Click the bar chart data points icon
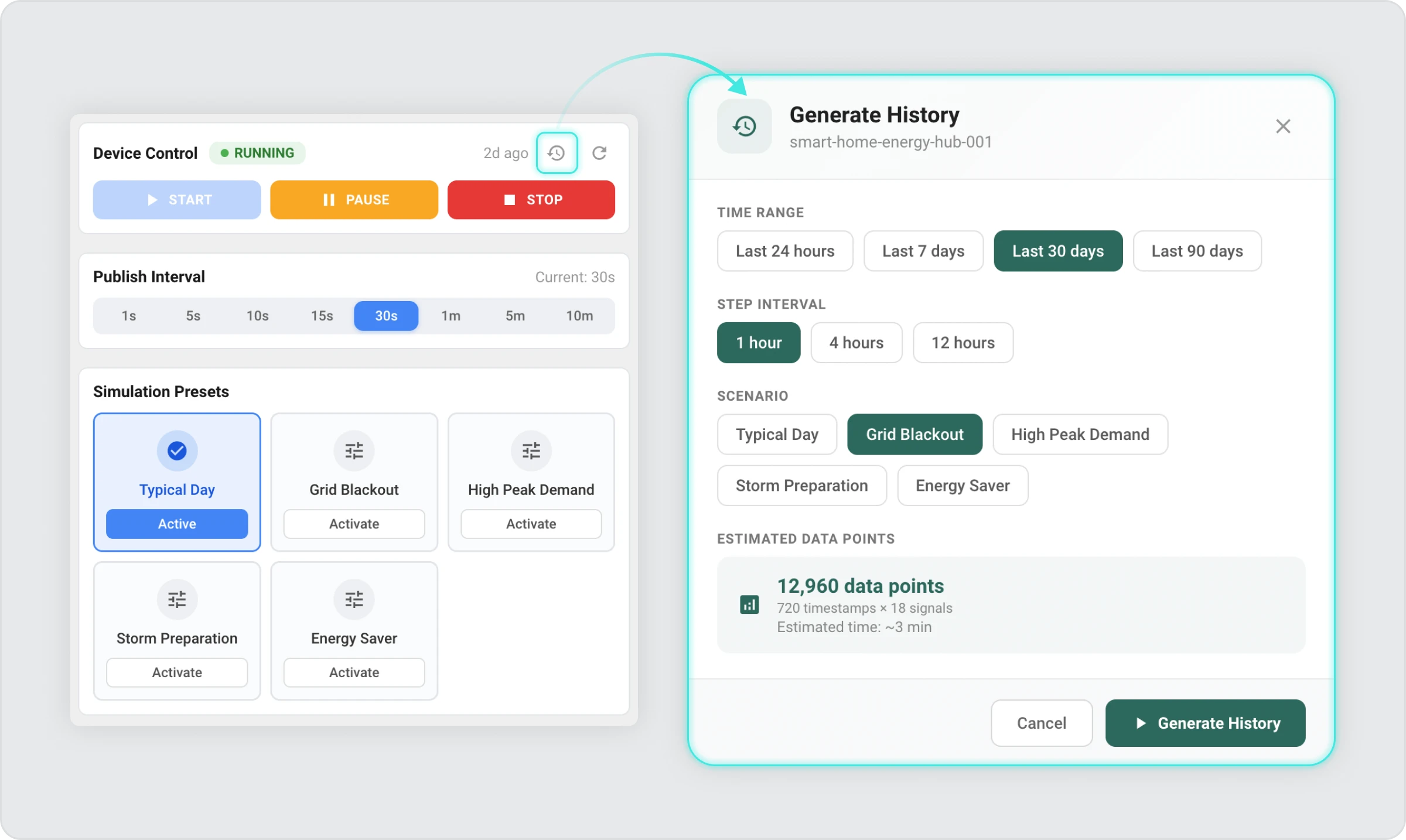 (x=749, y=605)
